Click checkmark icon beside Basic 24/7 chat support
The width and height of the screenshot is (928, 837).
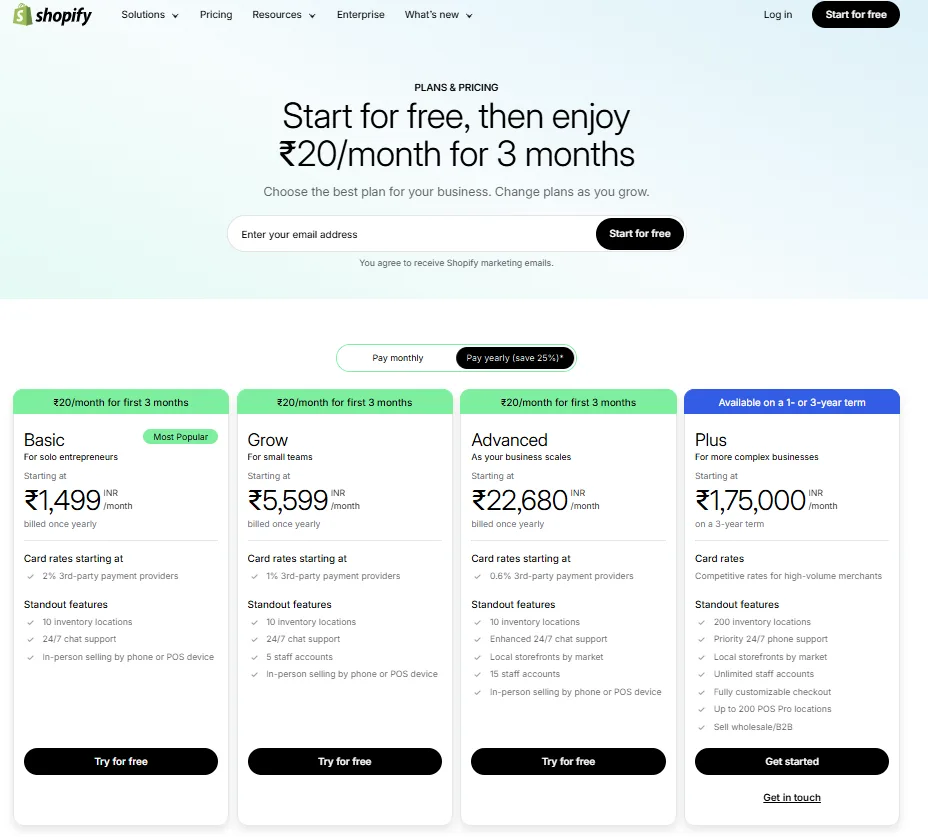click(x=32, y=640)
